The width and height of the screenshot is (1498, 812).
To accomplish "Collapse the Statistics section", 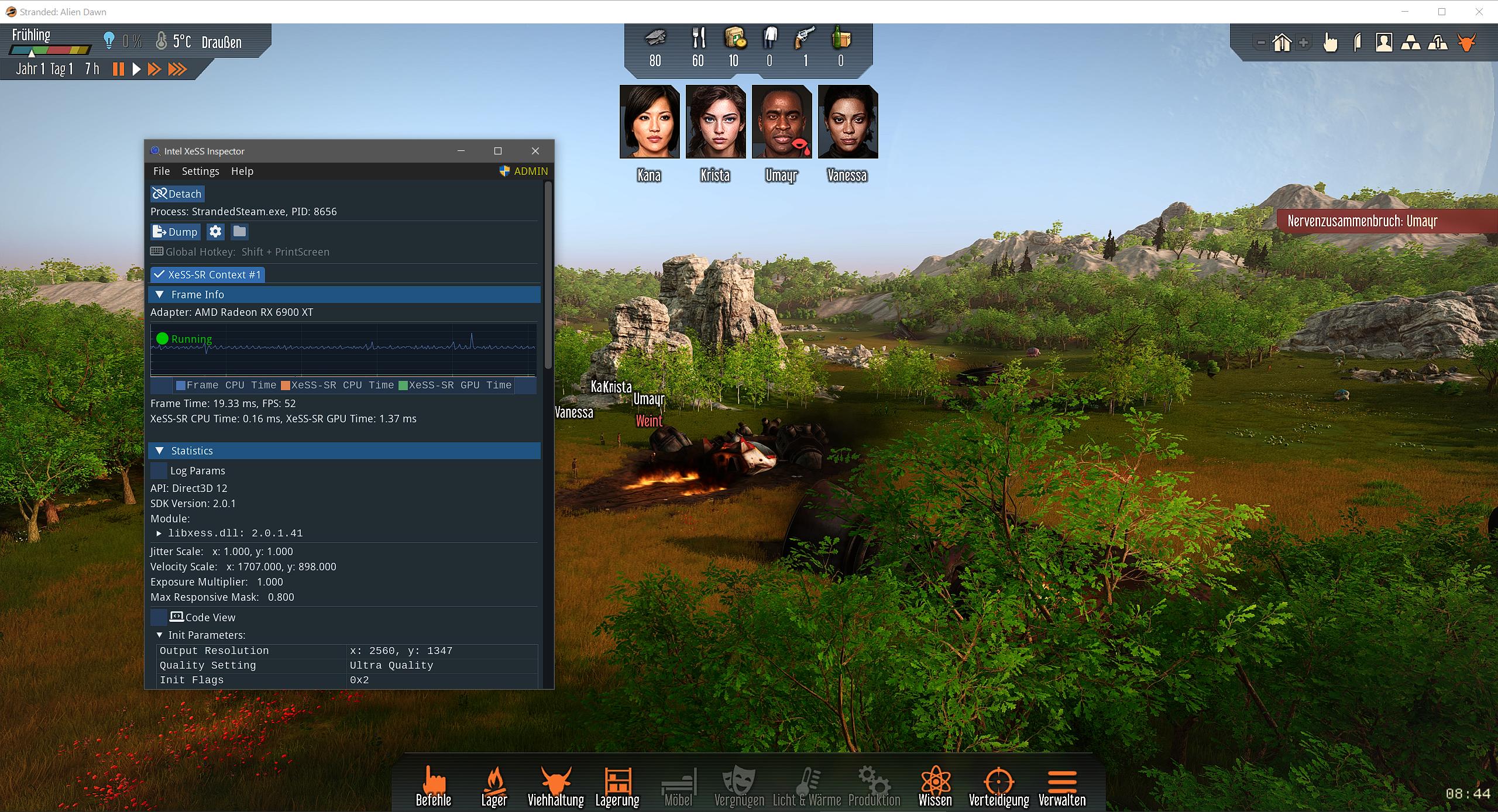I will click(x=160, y=450).
